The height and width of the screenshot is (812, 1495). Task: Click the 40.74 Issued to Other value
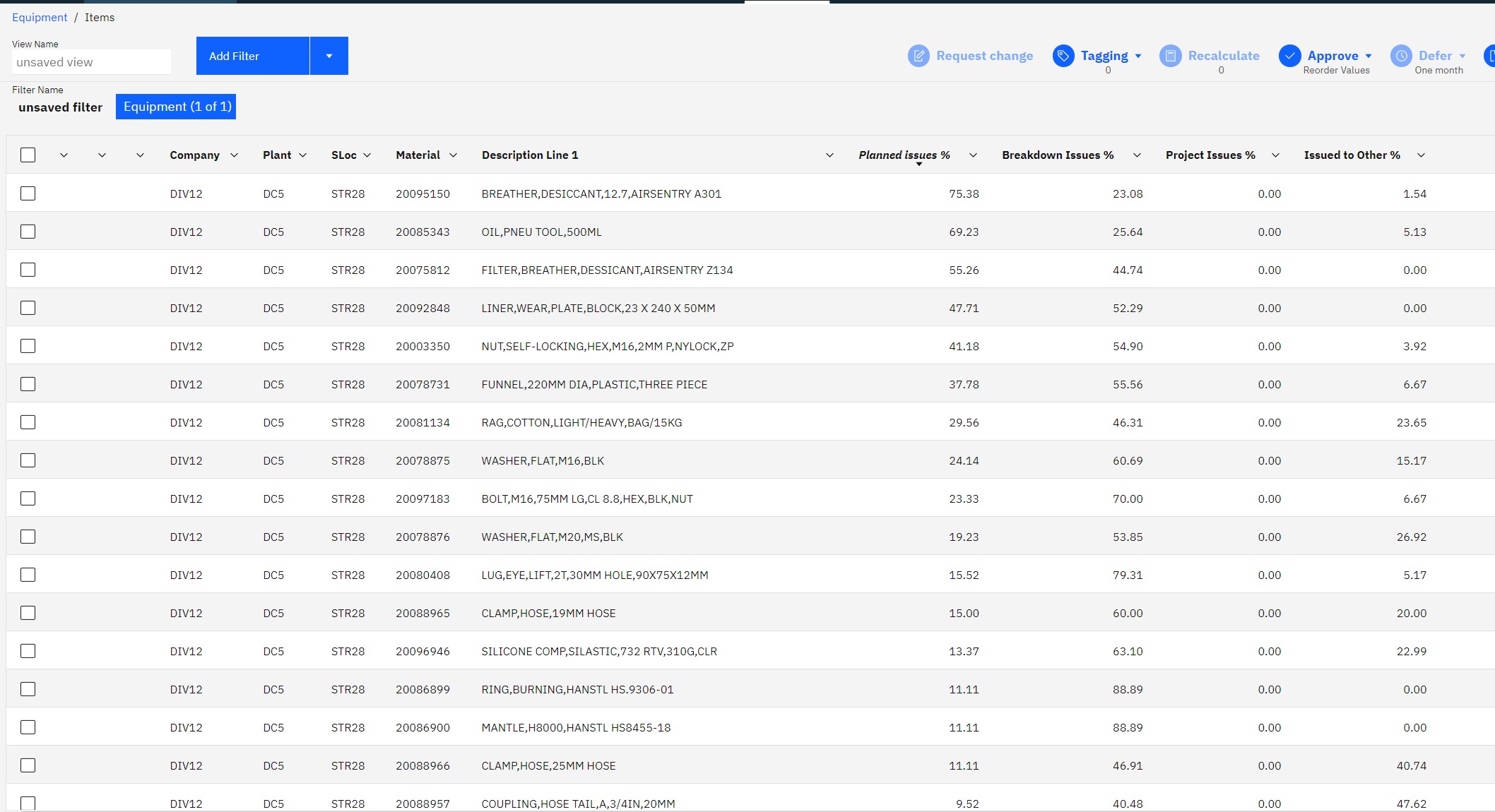[x=1412, y=765]
